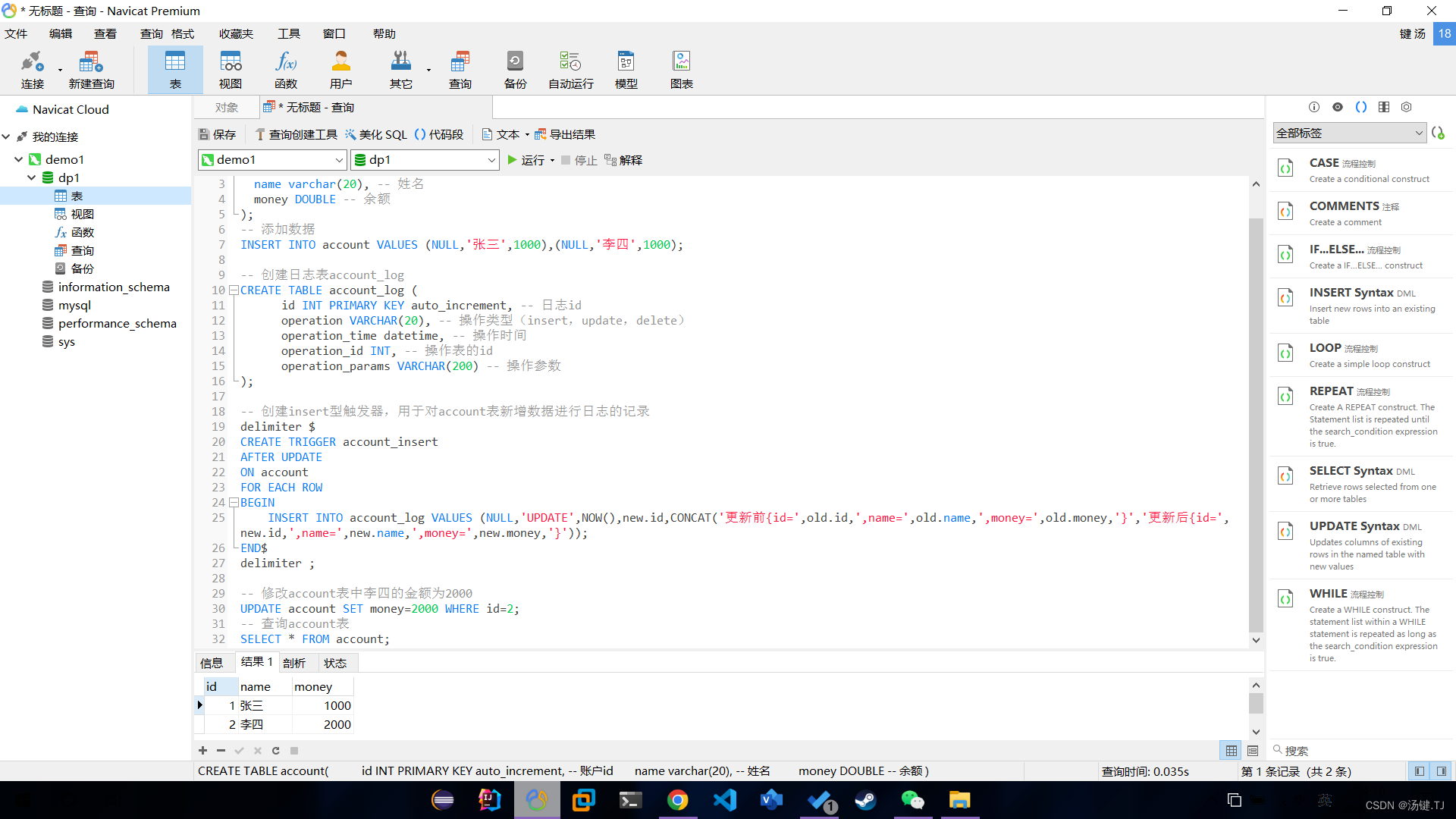Click the 美化 SQL beautify button
Screen dimensions: 1456x819
376,134
